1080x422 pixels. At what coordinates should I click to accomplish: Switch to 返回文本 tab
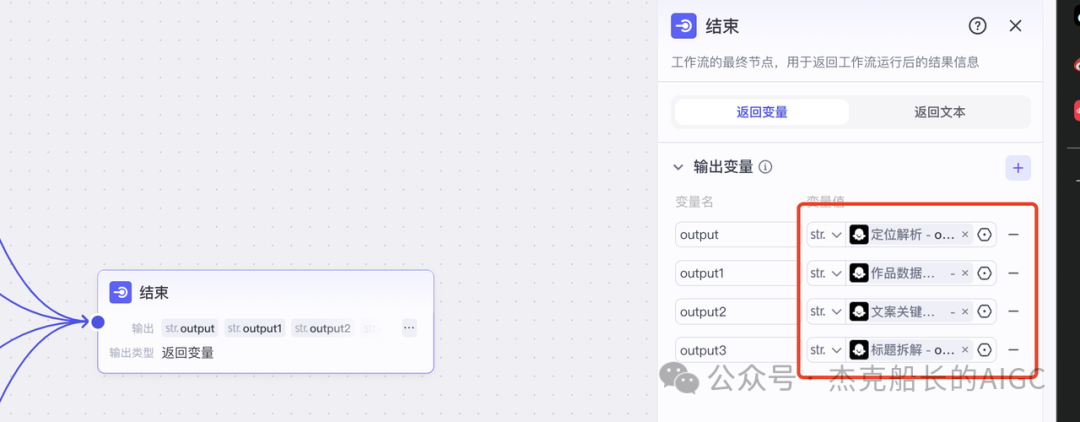click(939, 112)
